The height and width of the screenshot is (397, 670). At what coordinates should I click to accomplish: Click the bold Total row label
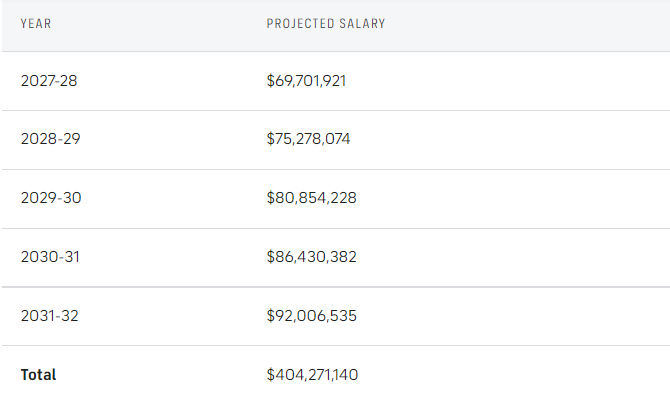[38, 375]
